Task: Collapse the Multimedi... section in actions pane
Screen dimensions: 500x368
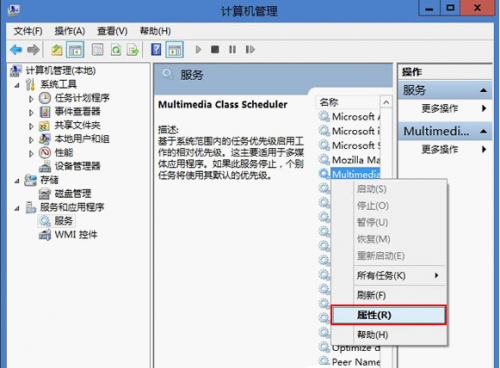Action: pos(483,131)
